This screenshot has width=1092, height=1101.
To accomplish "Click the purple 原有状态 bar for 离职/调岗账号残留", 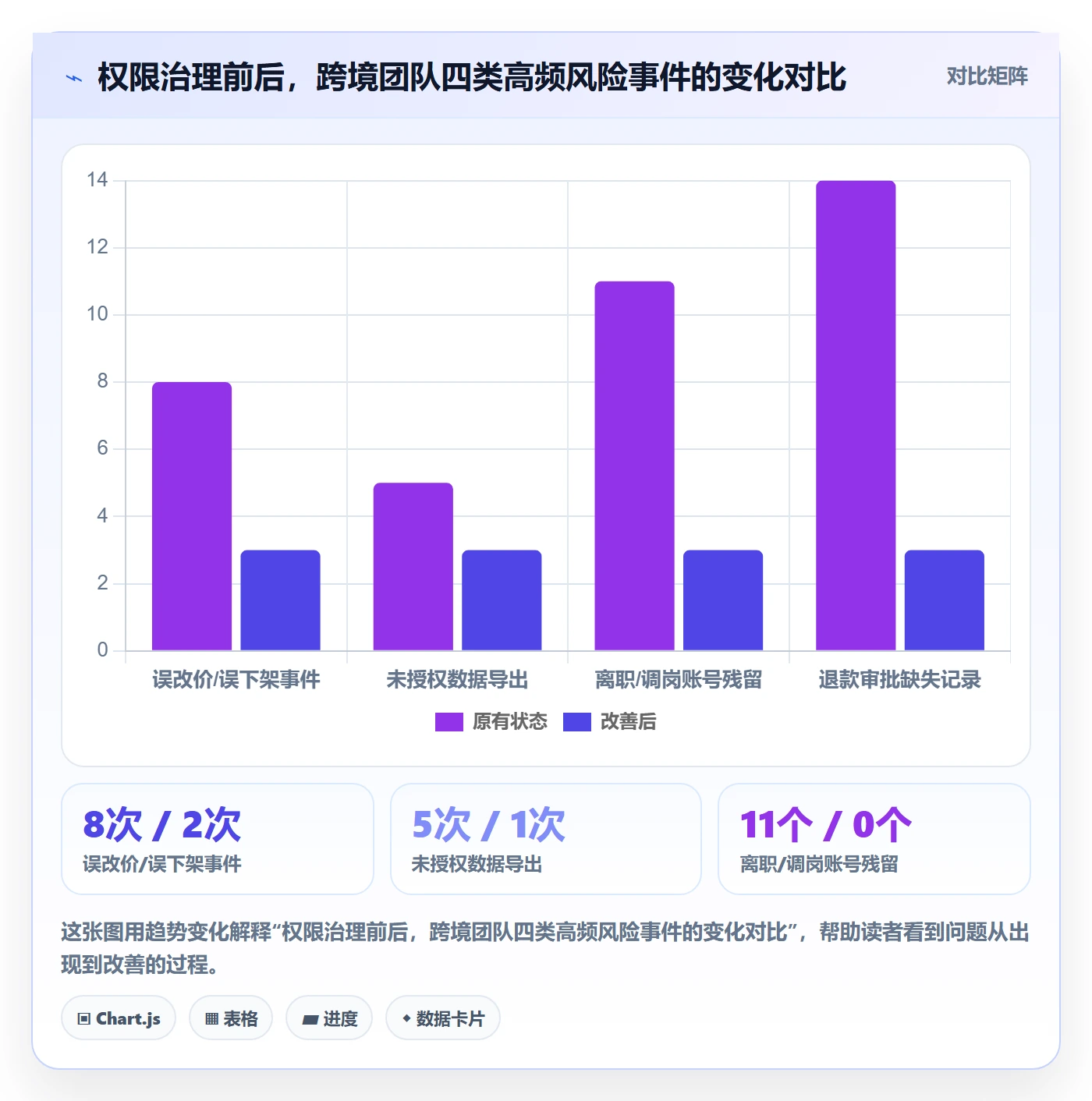I will (x=634, y=466).
